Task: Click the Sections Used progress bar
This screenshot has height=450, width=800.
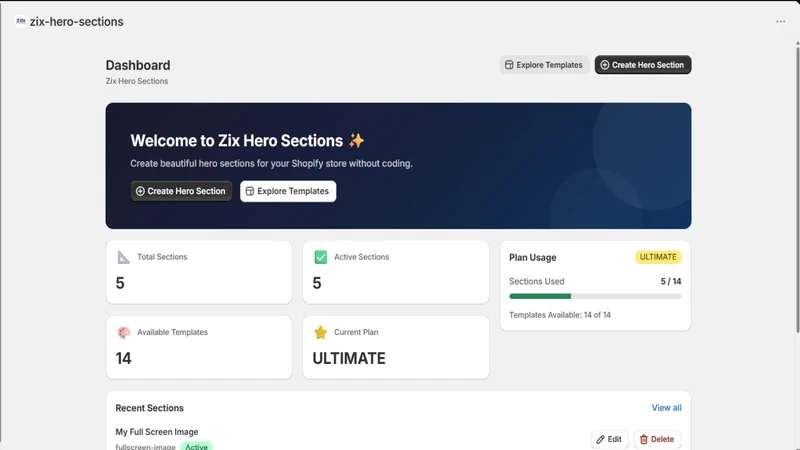Action: 595,296
